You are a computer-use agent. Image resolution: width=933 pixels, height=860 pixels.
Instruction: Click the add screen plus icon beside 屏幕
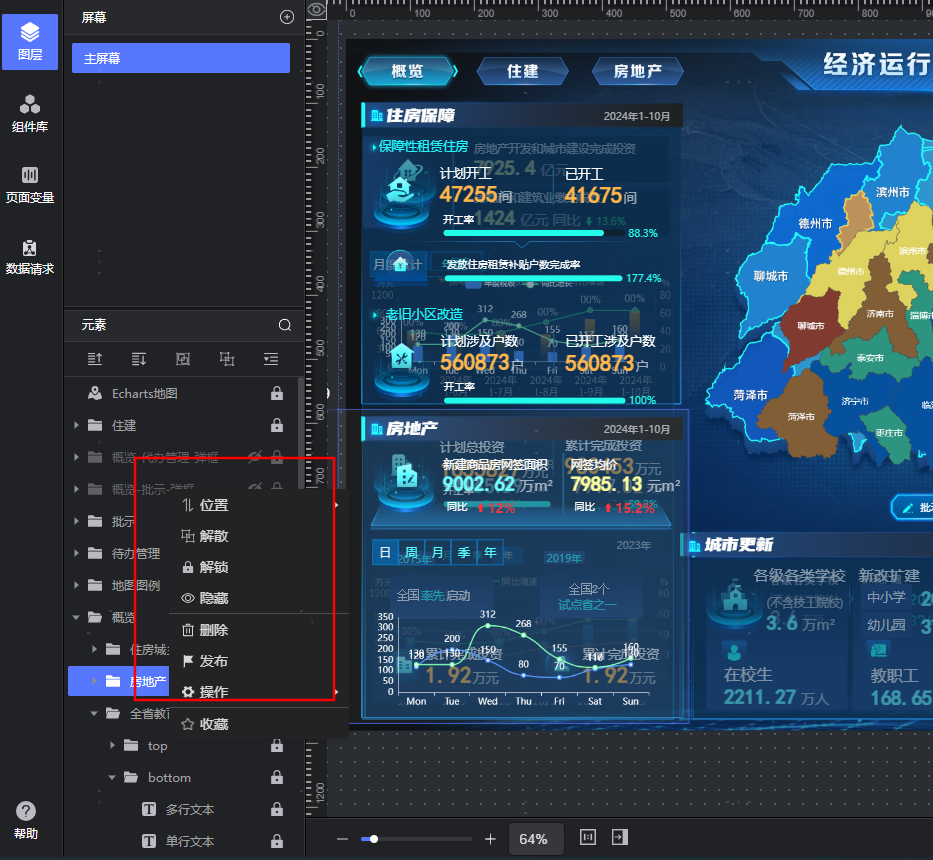click(287, 16)
